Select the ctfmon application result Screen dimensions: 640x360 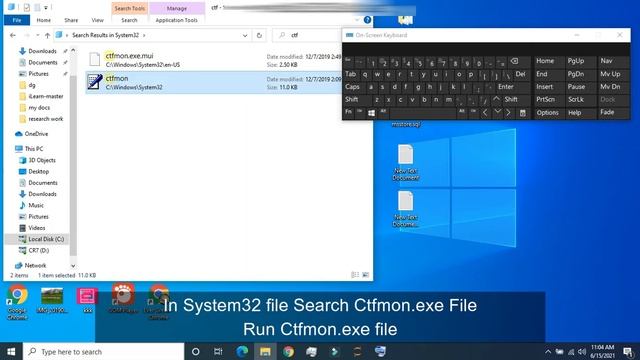(x=214, y=82)
